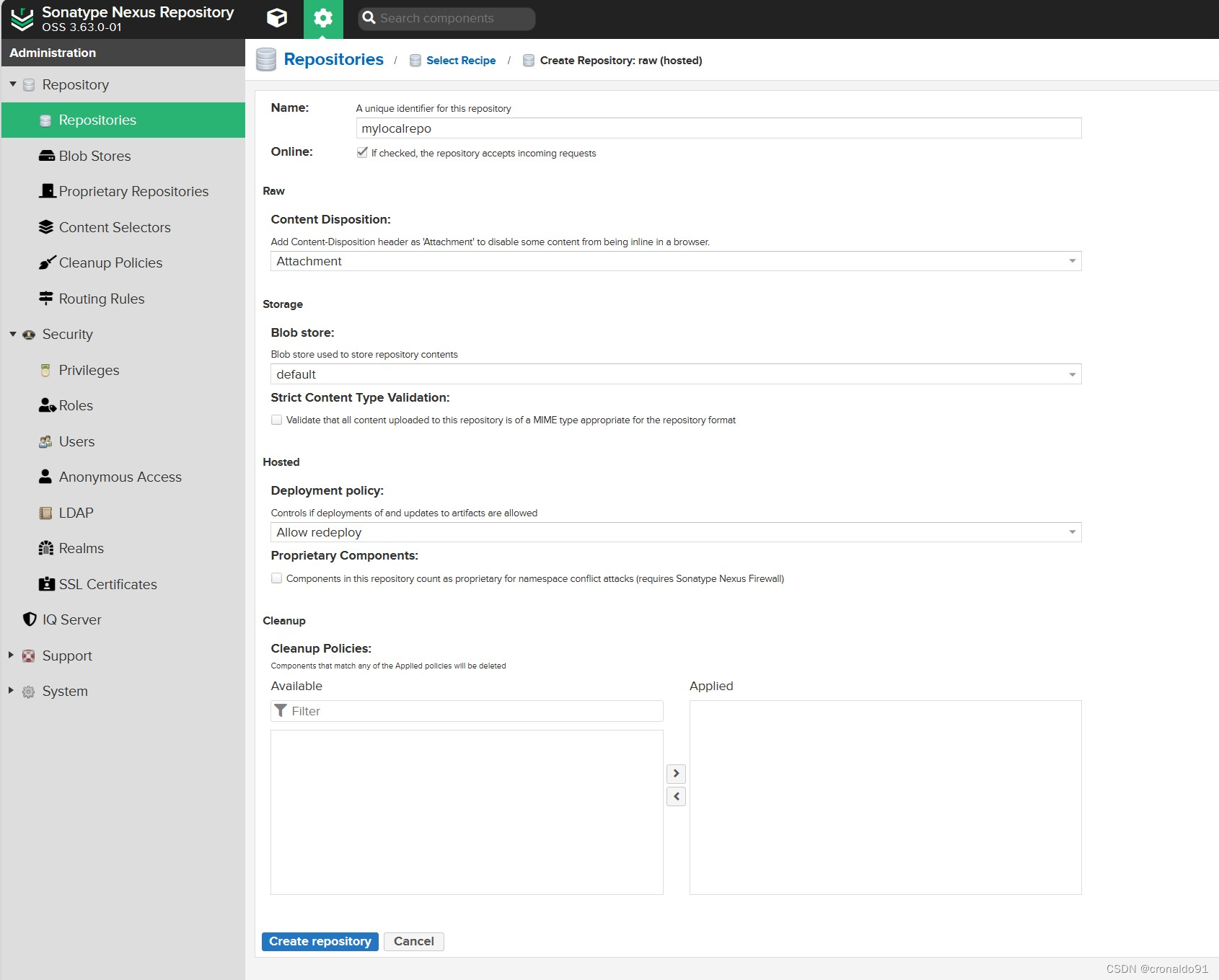Toggle the Online checkbox

click(362, 152)
